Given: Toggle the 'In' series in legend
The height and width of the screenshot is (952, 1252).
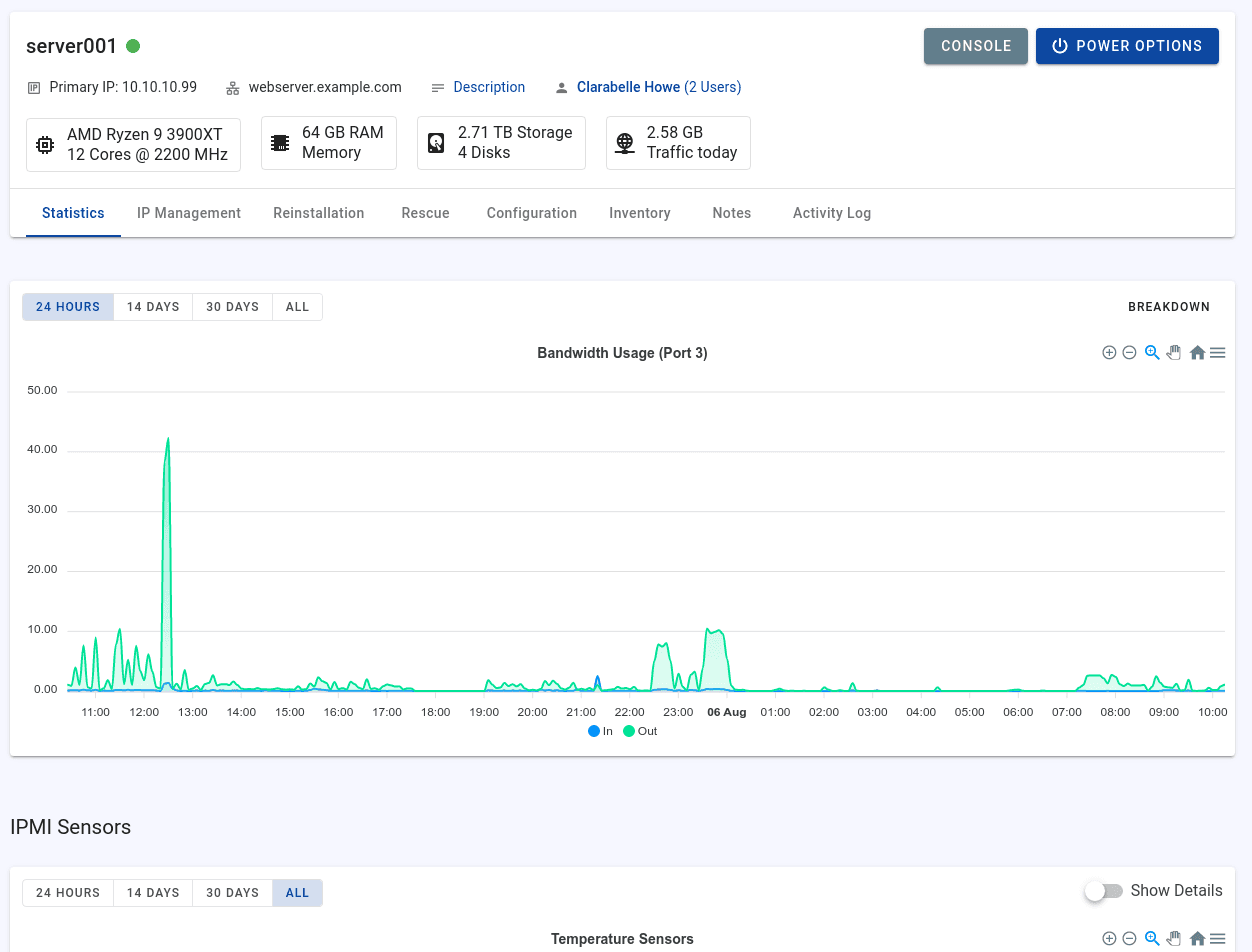Looking at the screenshot, I should coord(601,731).
